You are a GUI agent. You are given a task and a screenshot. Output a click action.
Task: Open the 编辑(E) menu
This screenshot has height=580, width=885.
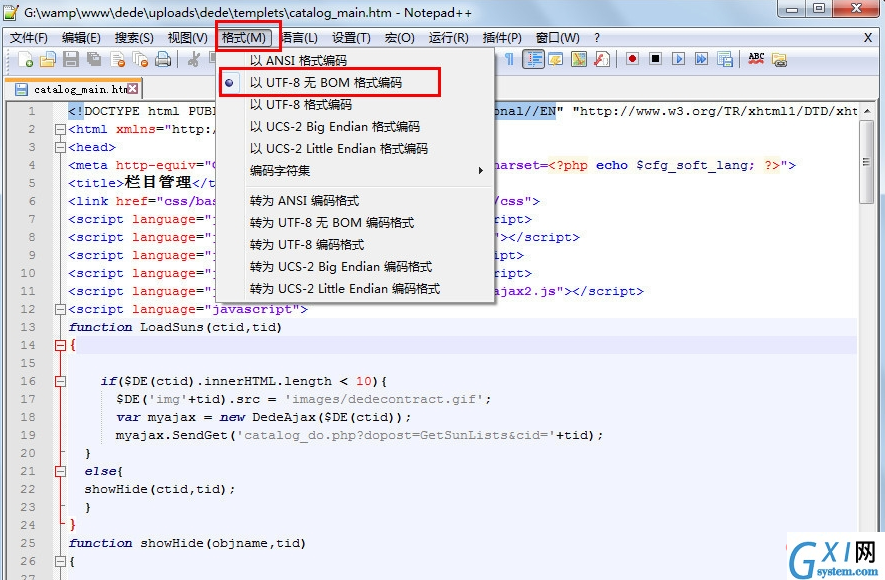[x=81, y=38]
